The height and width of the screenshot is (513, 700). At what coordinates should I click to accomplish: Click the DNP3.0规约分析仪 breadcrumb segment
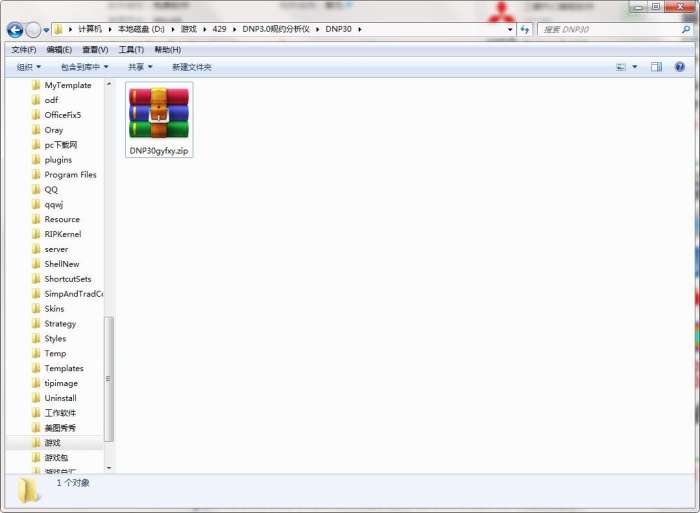(276, 29)
